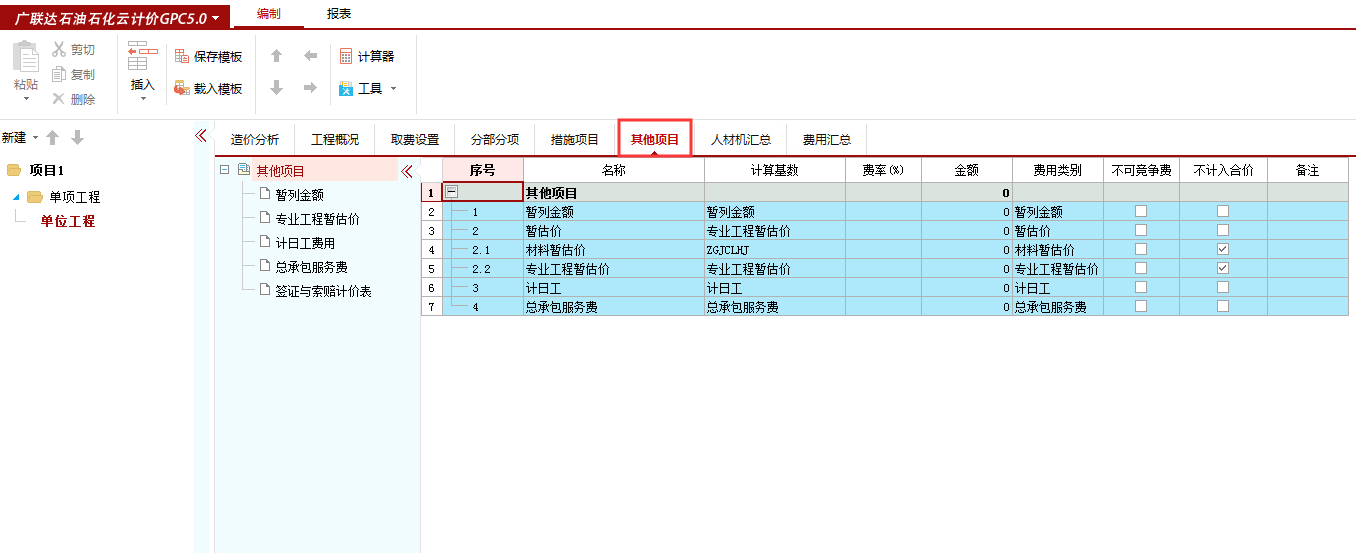1356x553 pixels.
Task: Click the 费用类别 column header
Action: [1057, 170]
